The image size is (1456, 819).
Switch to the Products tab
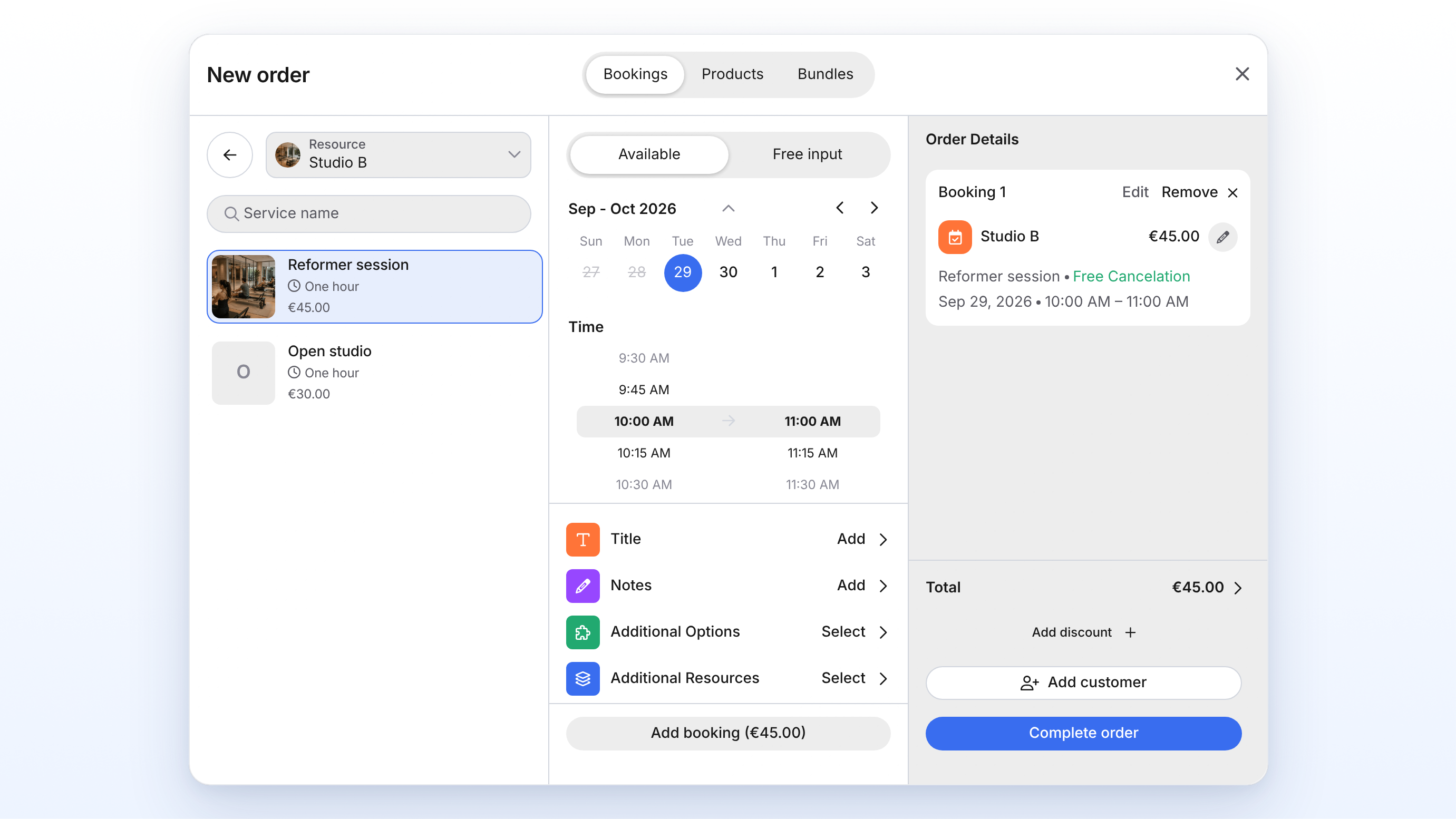732,74
